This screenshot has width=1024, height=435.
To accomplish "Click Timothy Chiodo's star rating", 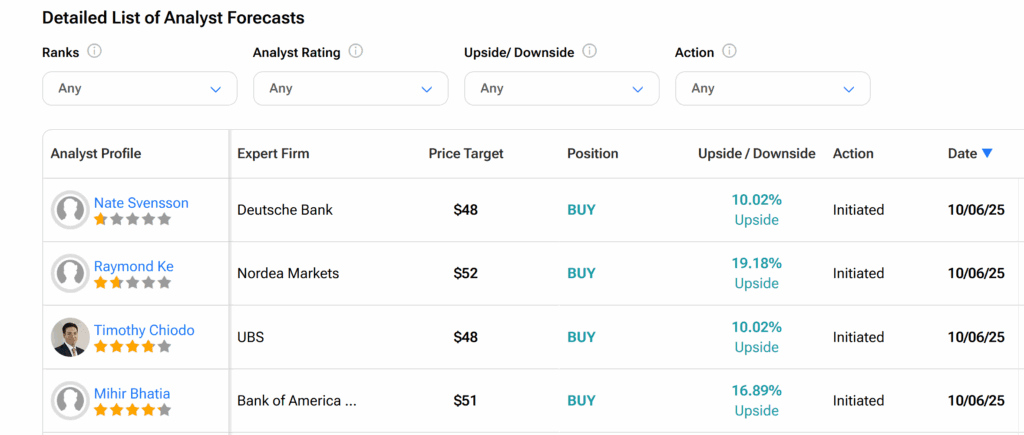I will (x=133, y=347).
